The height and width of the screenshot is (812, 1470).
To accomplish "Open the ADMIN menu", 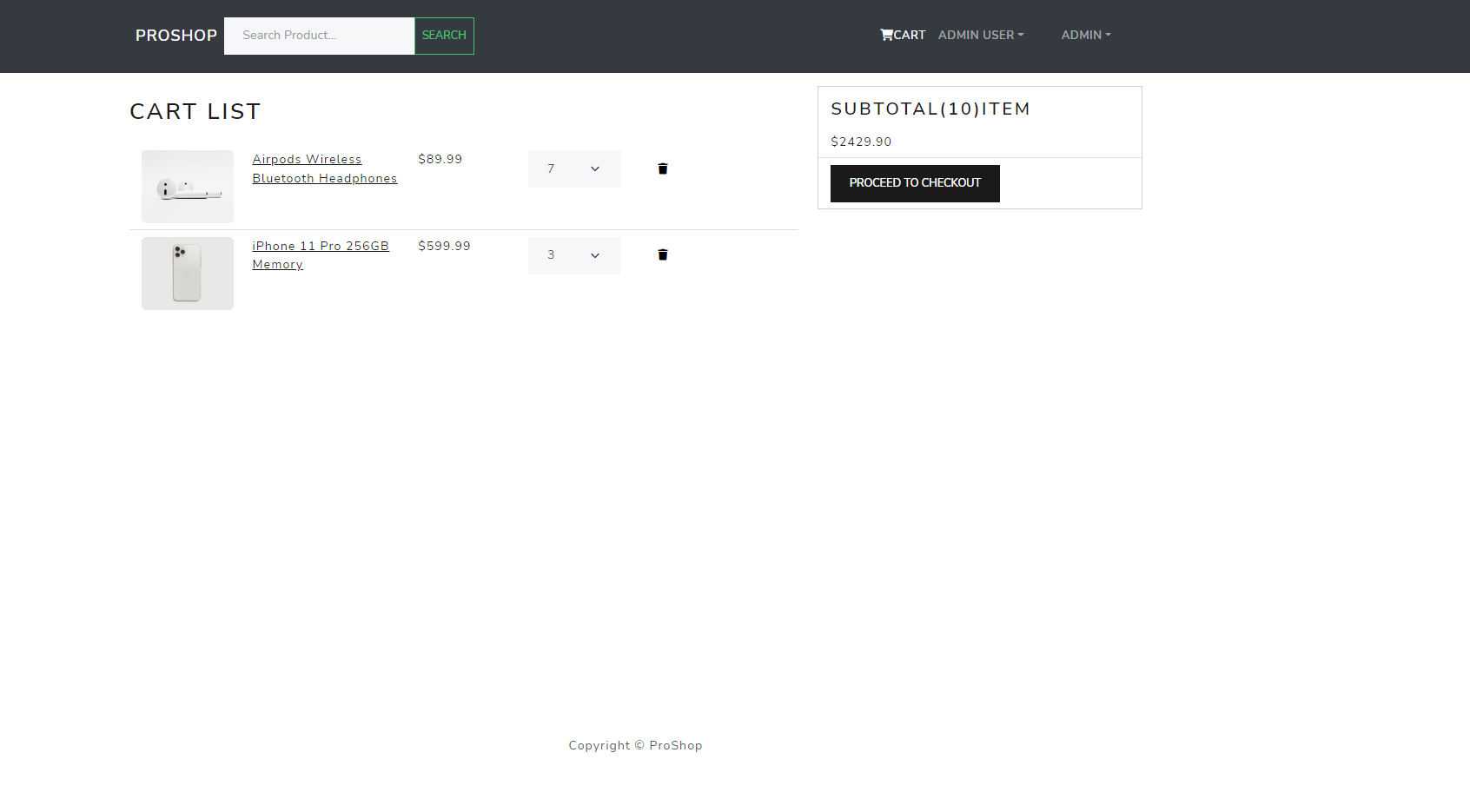I will tap(1085, 35).
